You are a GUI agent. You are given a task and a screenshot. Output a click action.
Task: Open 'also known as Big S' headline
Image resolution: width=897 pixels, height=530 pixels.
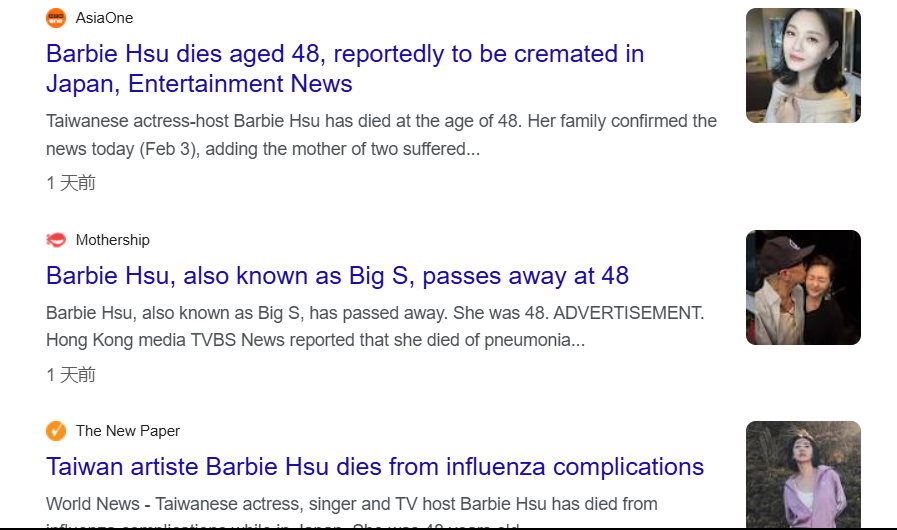tap(338, 276)
